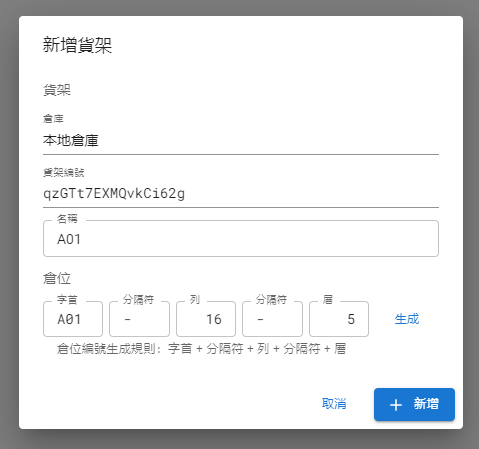The image size is (479, 449).
Task: Click the small 貨架編號 field label
Action: pyautogui.click(x=64, y=172)
